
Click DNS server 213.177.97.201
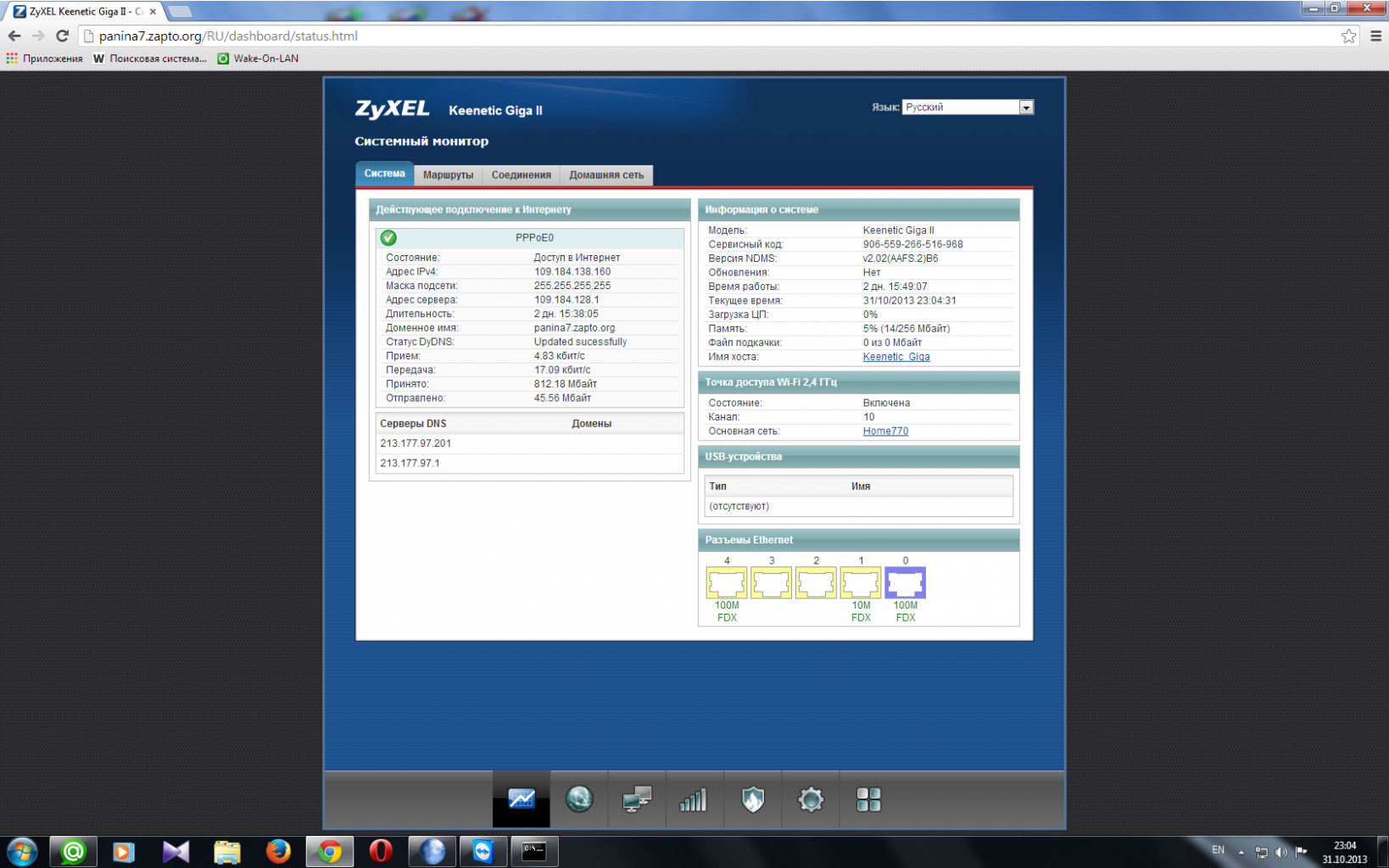[x=416, y=443]
